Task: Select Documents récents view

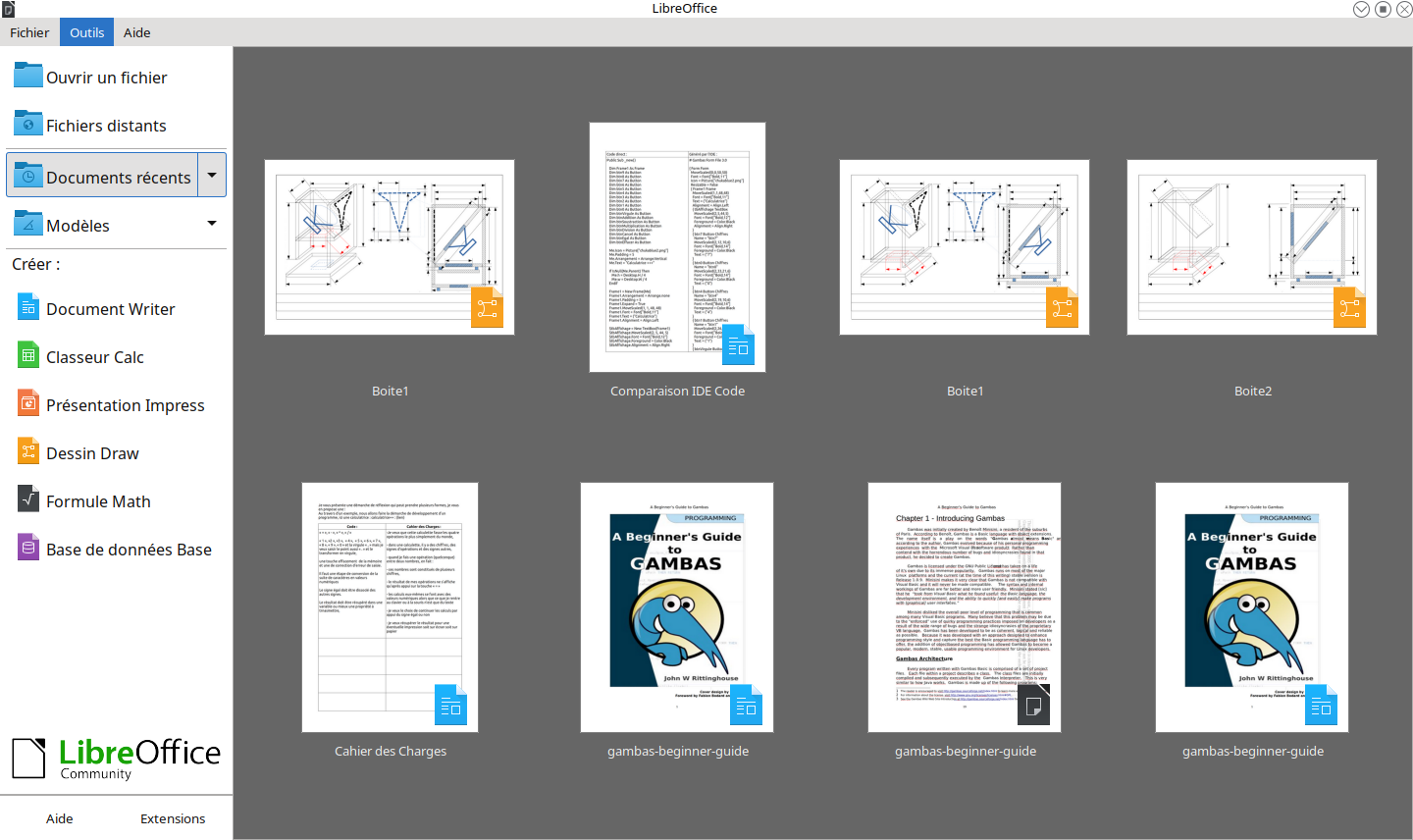Action: (102, 175)
